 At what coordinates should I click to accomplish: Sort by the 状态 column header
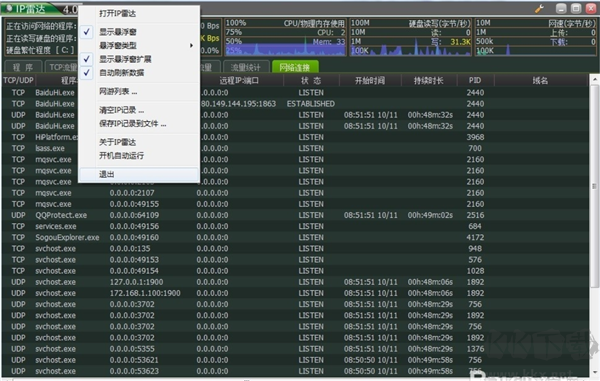311,80
